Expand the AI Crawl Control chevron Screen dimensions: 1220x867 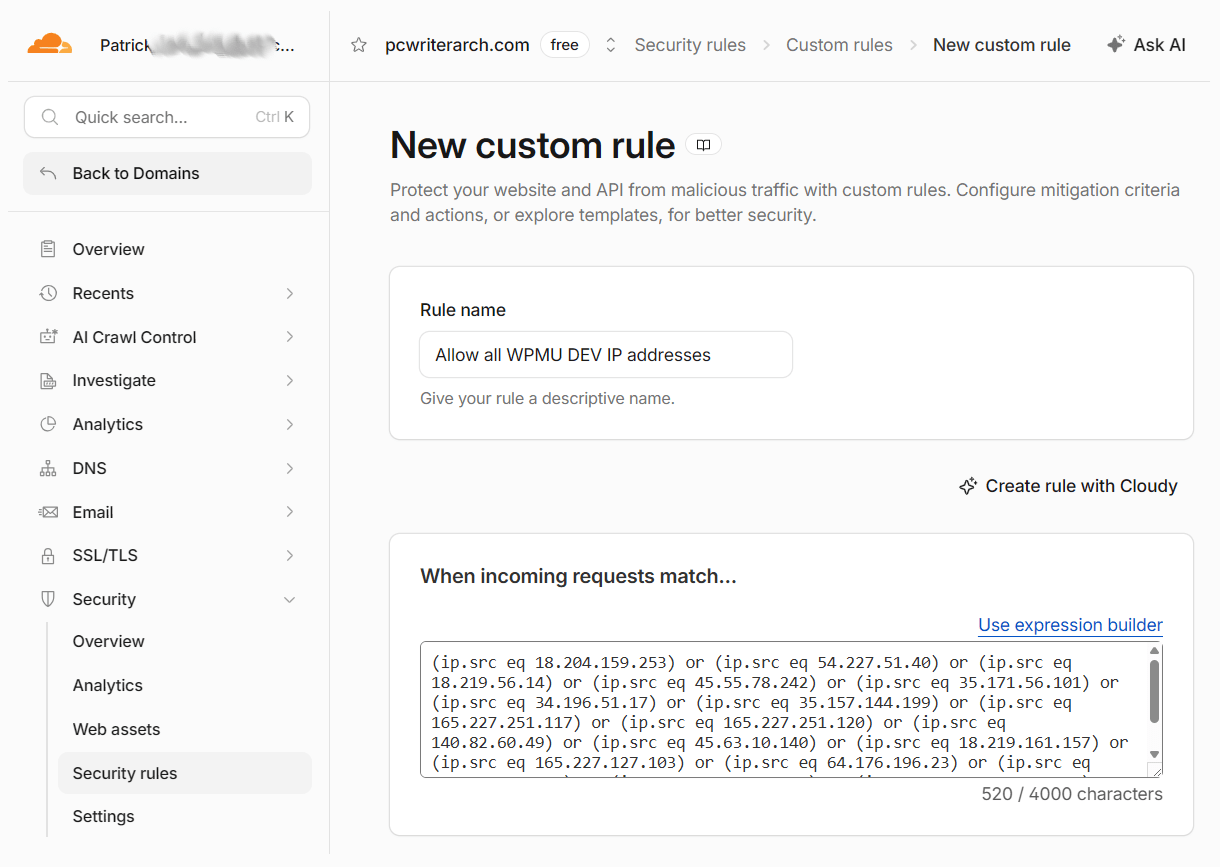[x=290, y=337]
